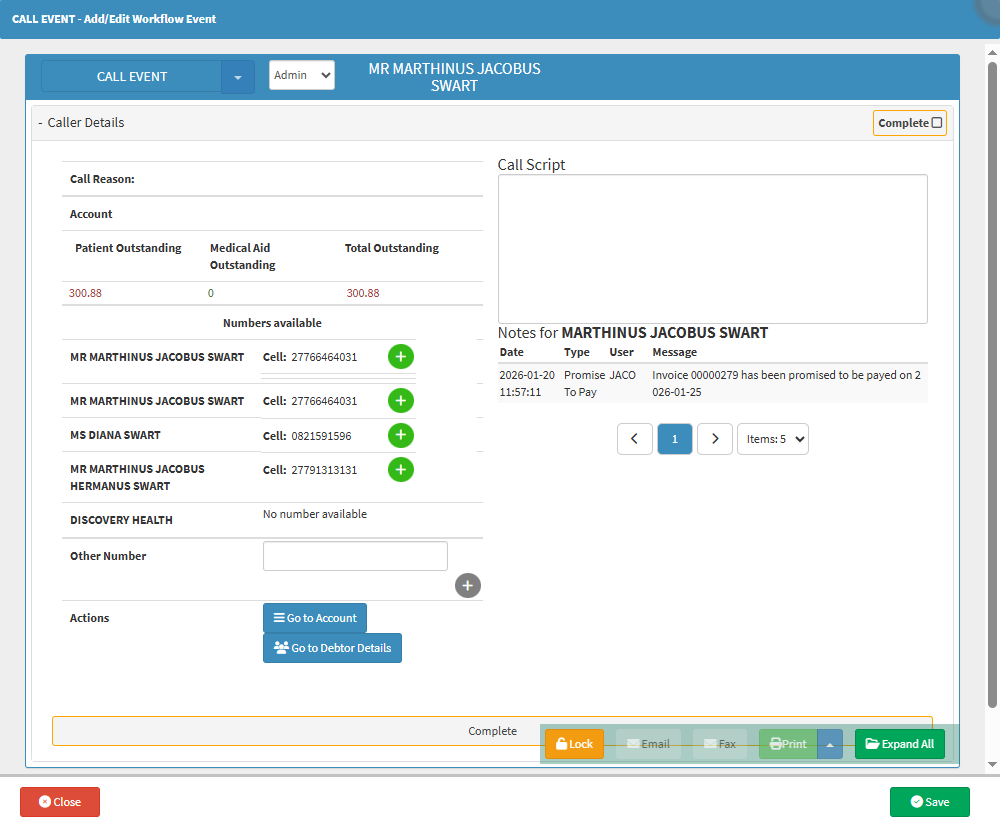Expand Print options arrow
Image resolution: width=1000 pixels, height=827 pixels.
830,744
